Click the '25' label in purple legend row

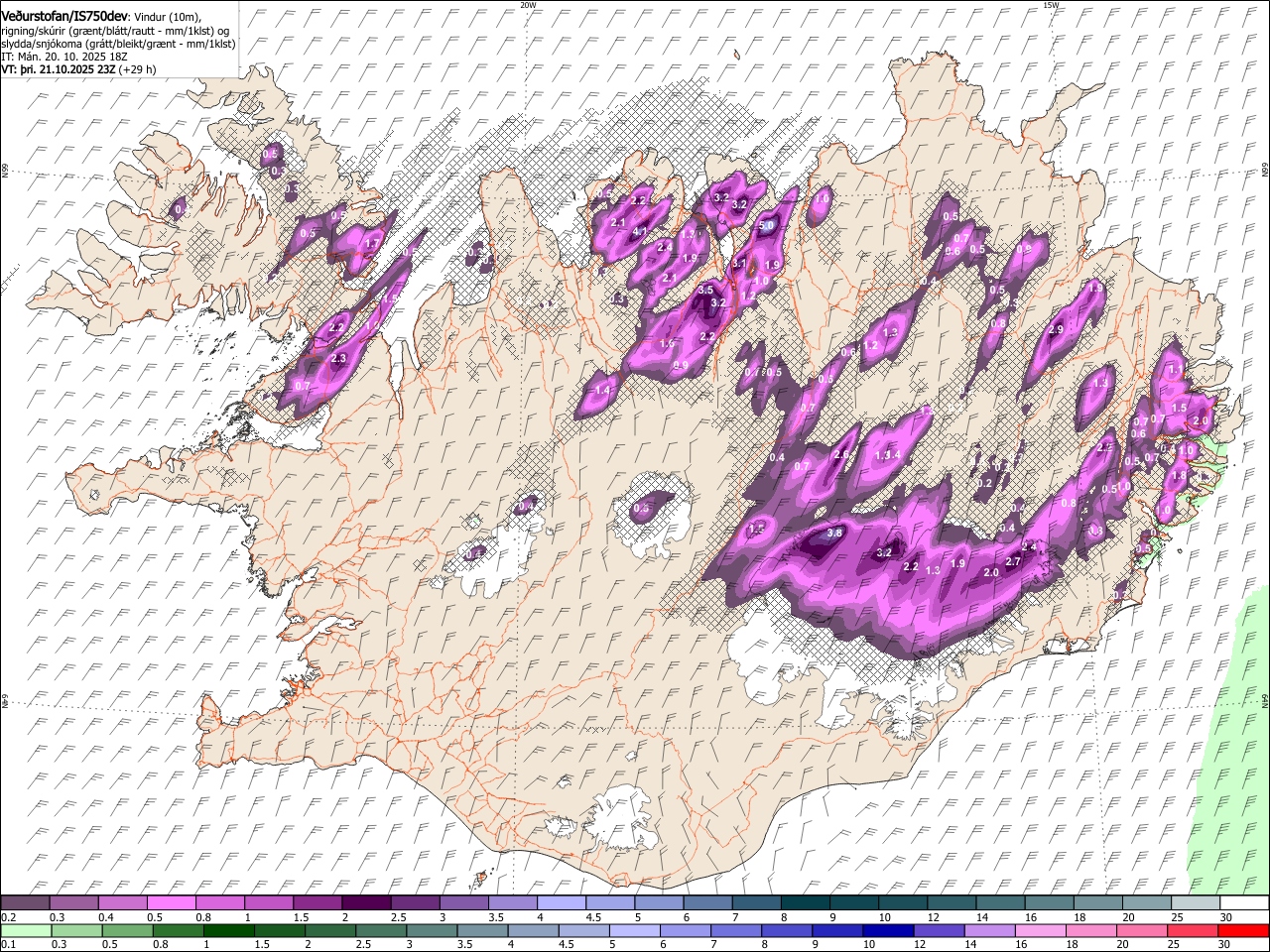click(x=1178, y=916)
